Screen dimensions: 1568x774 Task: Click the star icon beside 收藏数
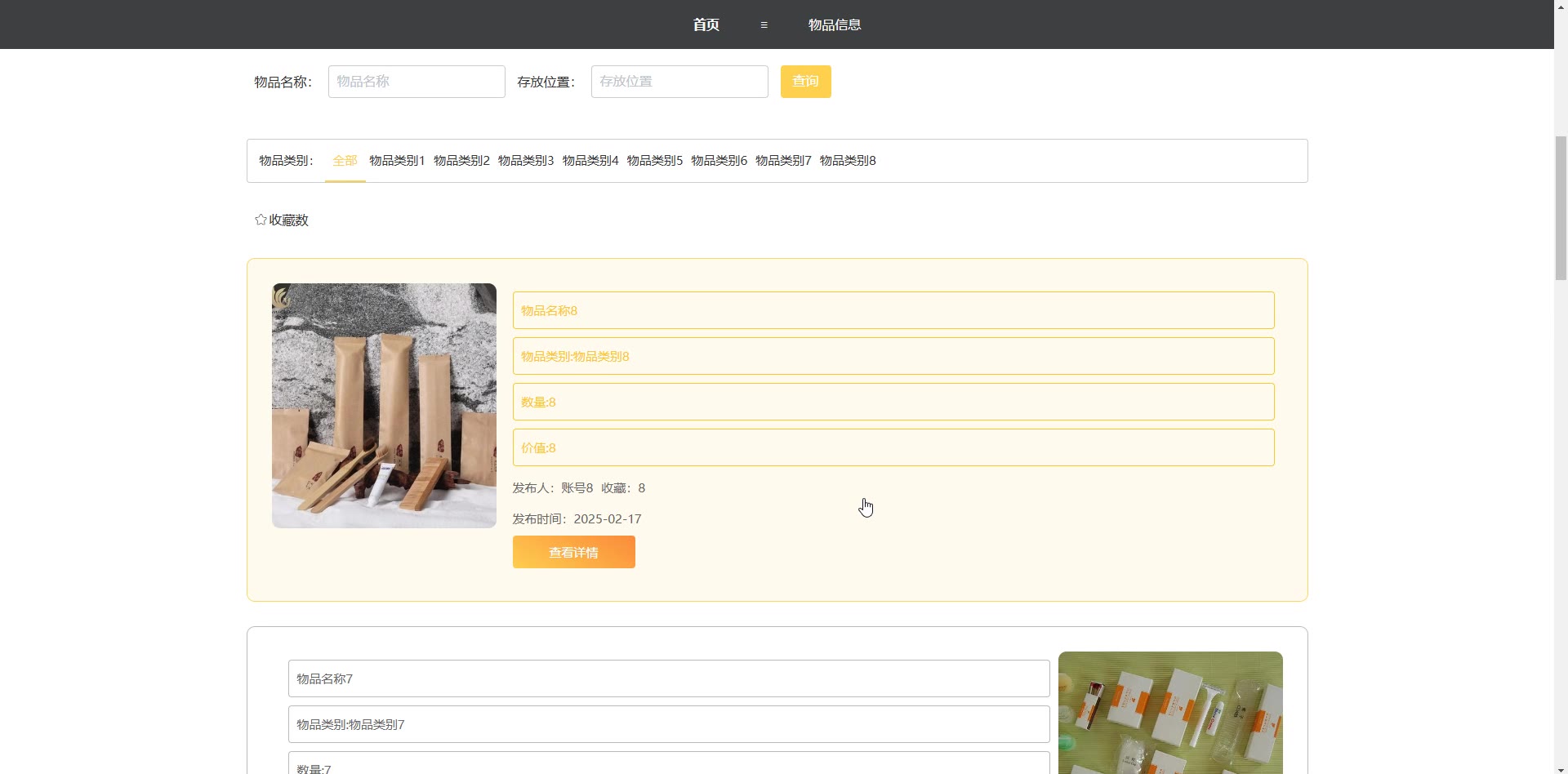[261, 220]
